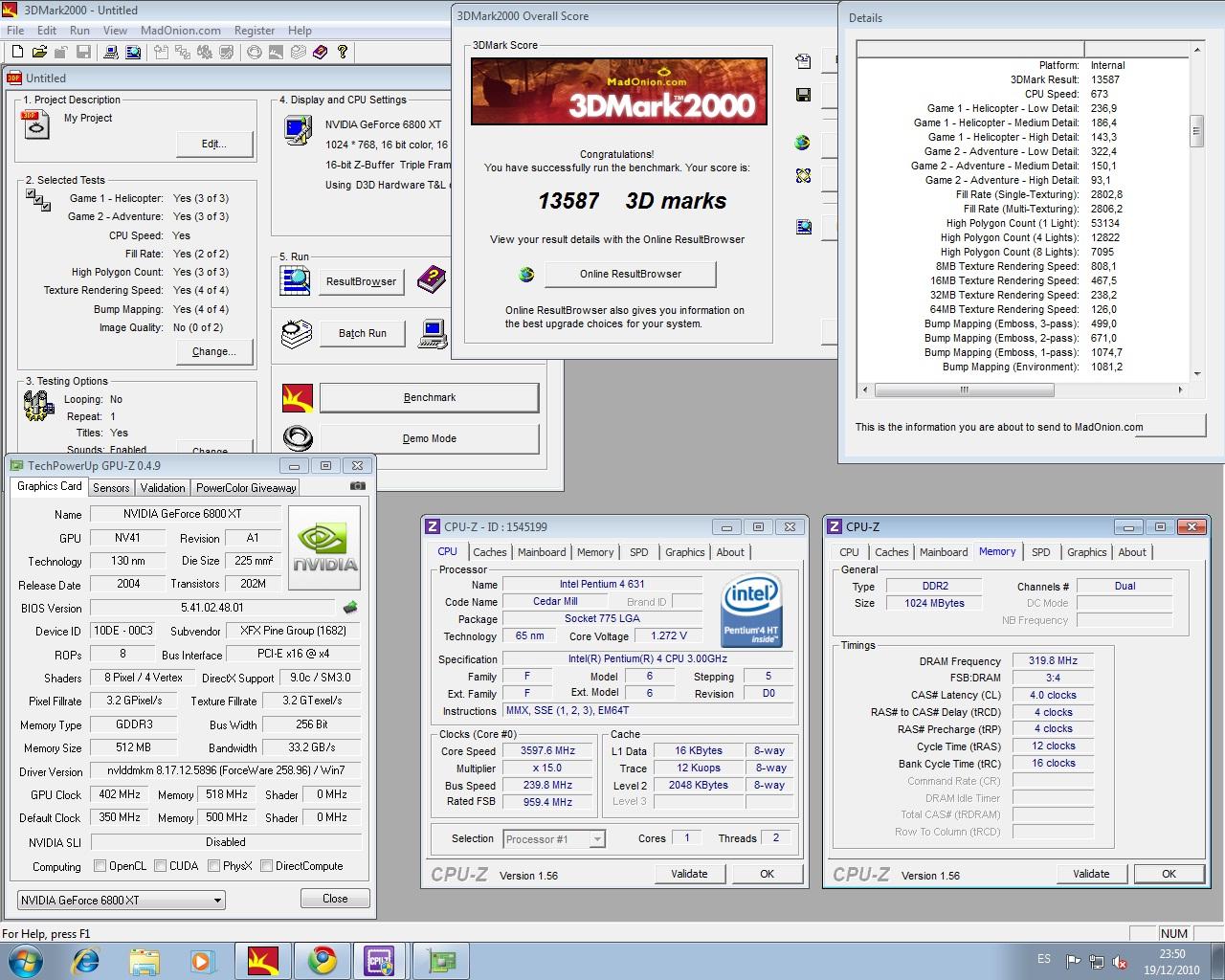This screenshot has width=1225, height=980.
Task: Toggle the DirectCompute checkbox in GPU-Z
Action: pyautogui.click(x=266, y=866)
